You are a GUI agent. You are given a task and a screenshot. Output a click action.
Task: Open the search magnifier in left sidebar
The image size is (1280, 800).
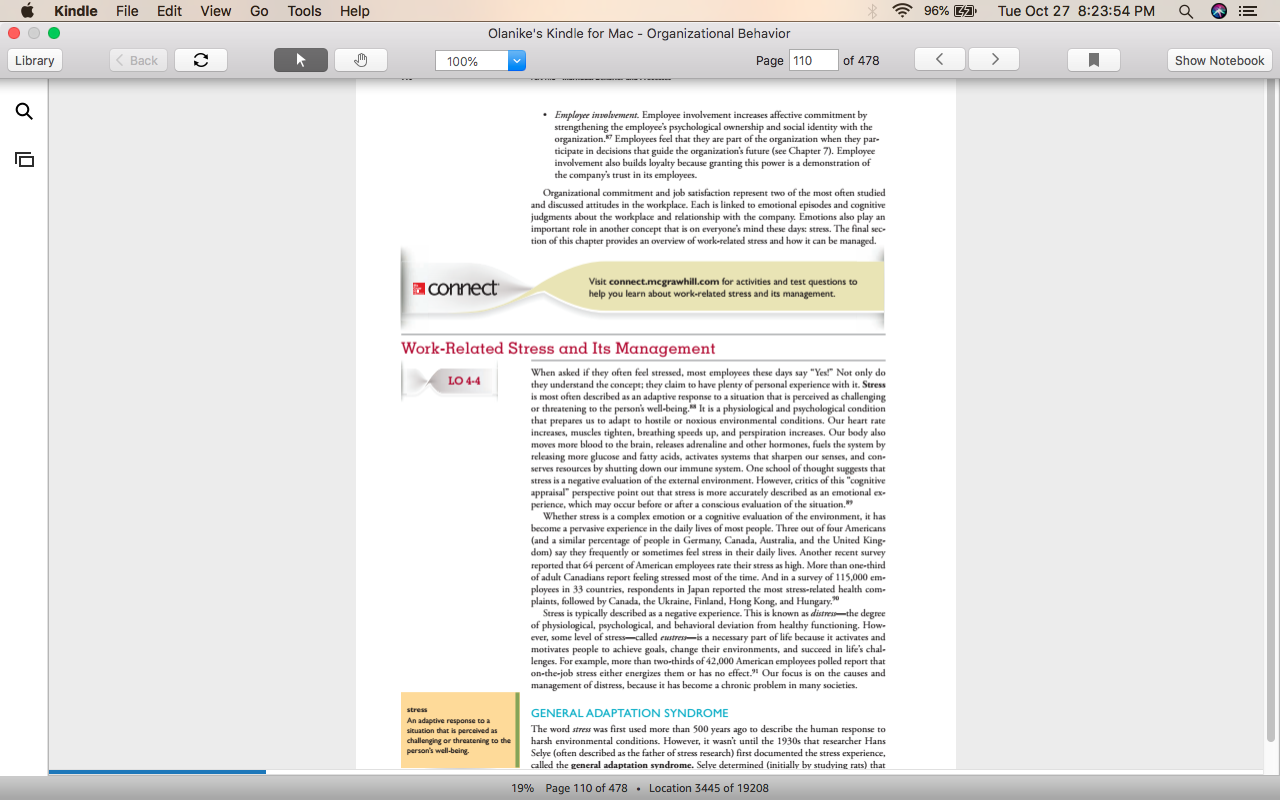(x=24, y=112)
